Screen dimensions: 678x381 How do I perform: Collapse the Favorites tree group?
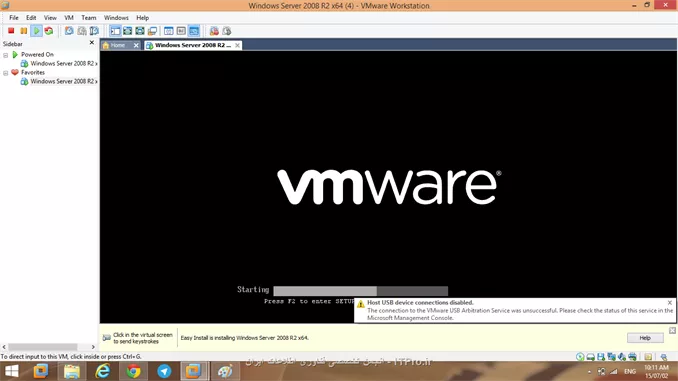(6, 73)
